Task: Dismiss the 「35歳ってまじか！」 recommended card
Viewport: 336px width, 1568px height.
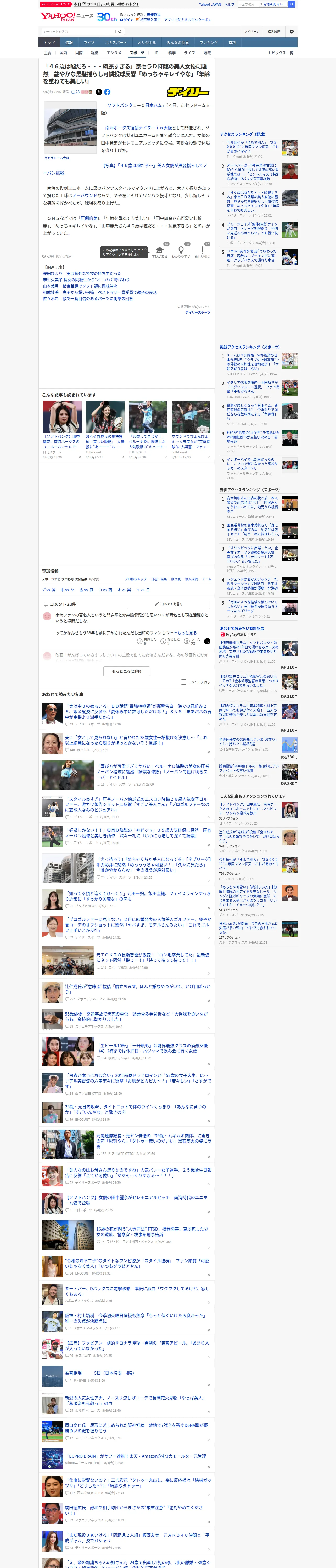Action: (x=165, y=457)
